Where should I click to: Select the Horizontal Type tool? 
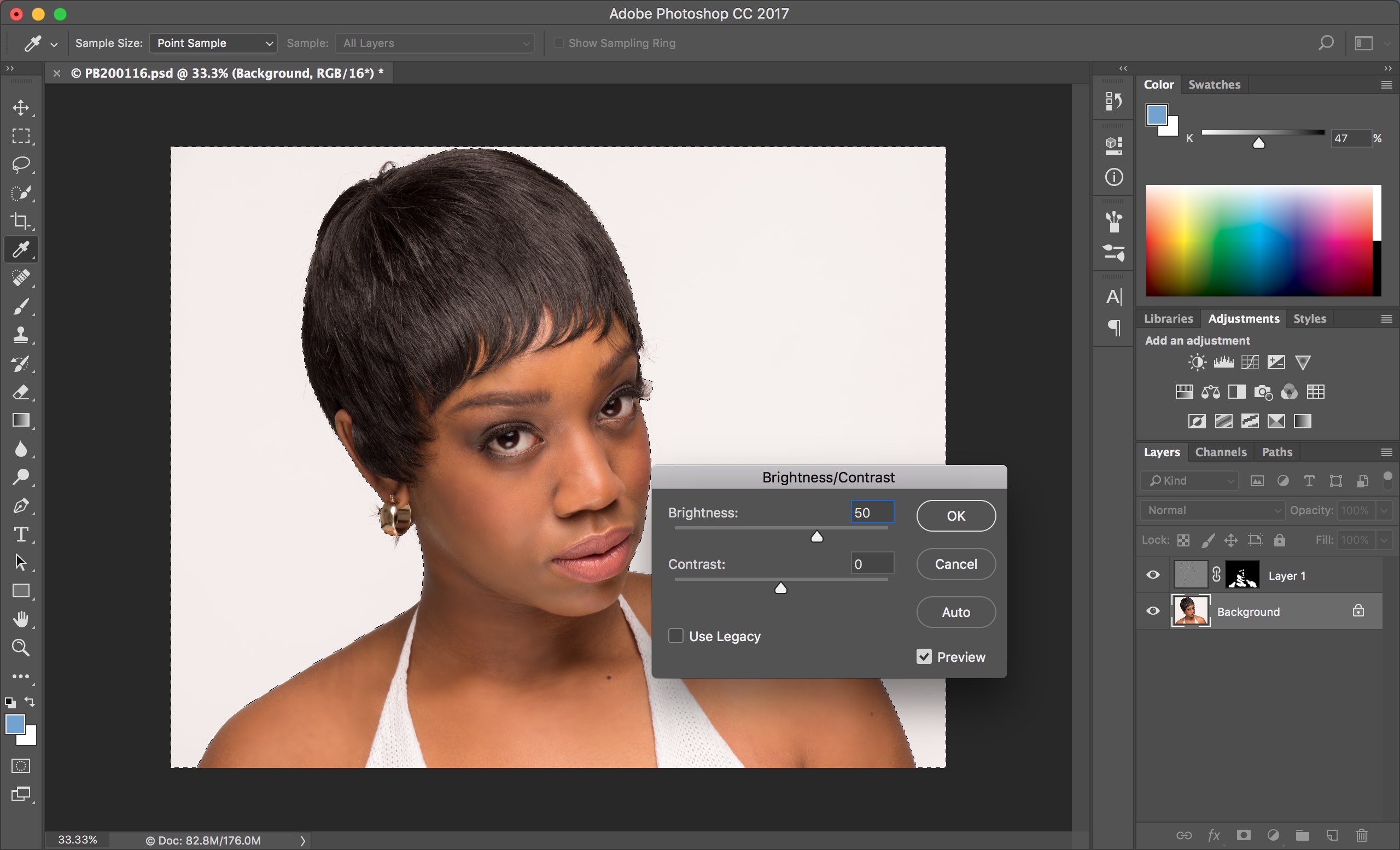[21, 534]
